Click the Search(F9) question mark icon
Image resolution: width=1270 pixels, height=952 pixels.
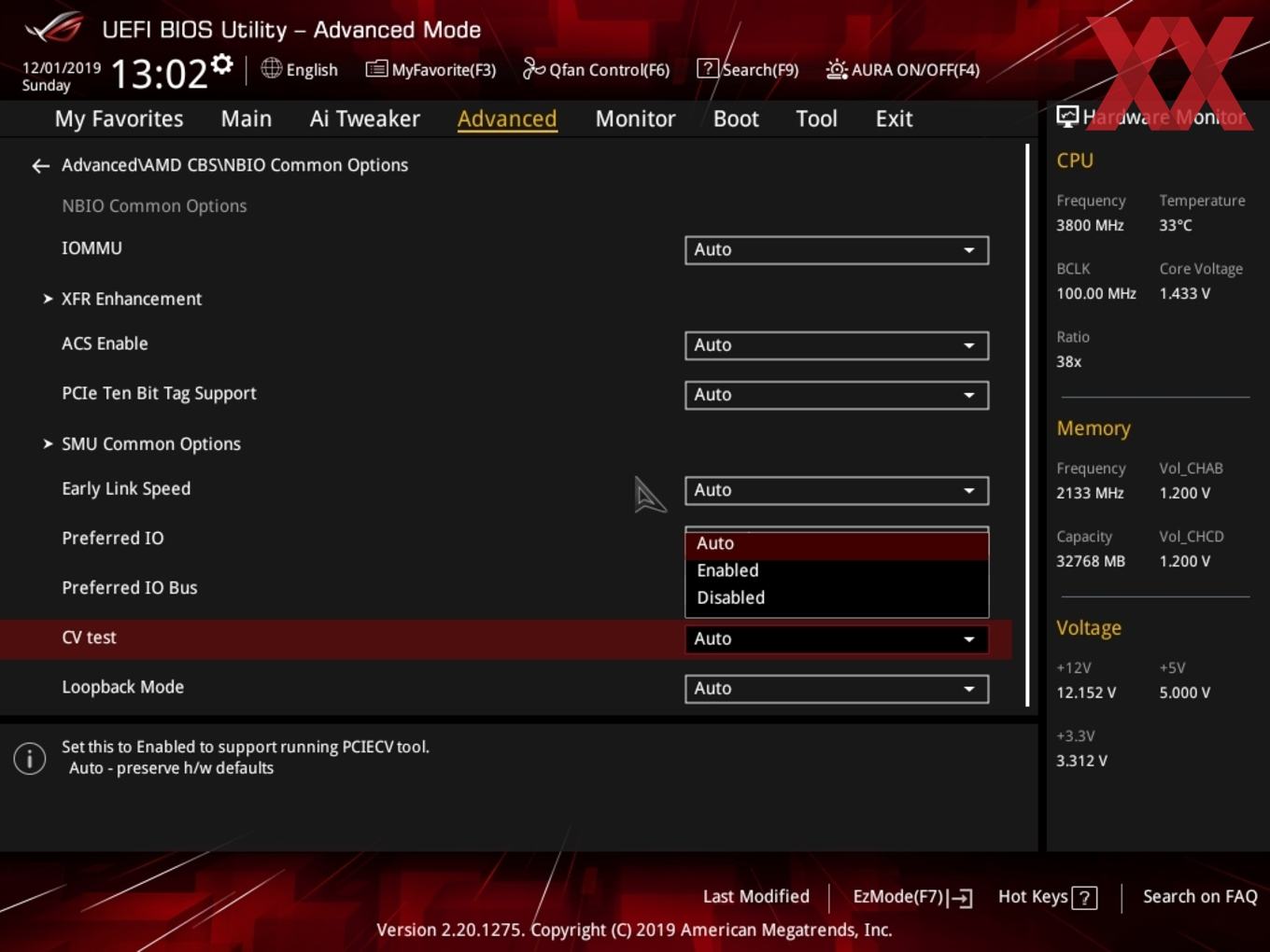point(708,68)
